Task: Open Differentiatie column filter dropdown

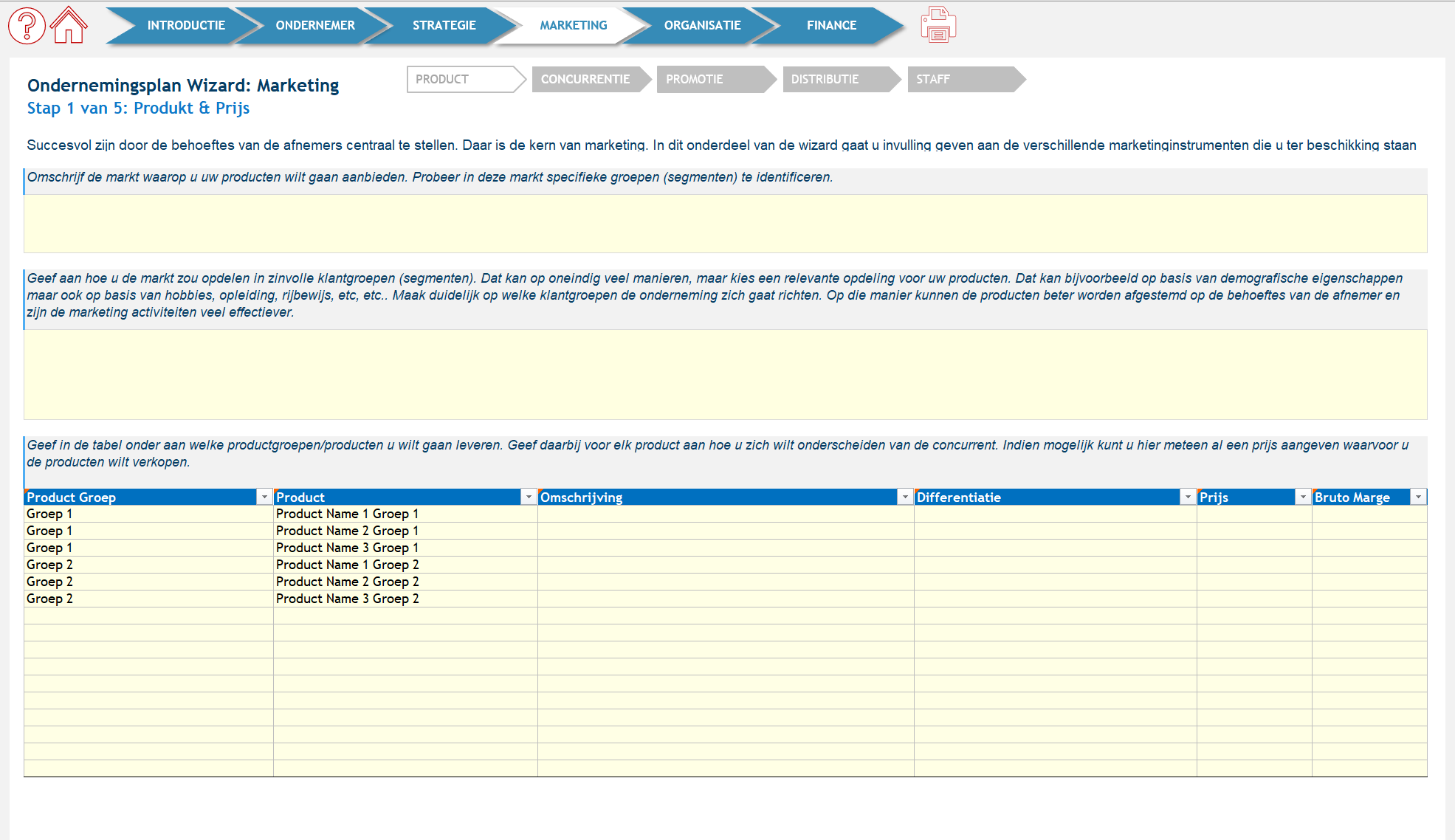Action: point(1188,498)
